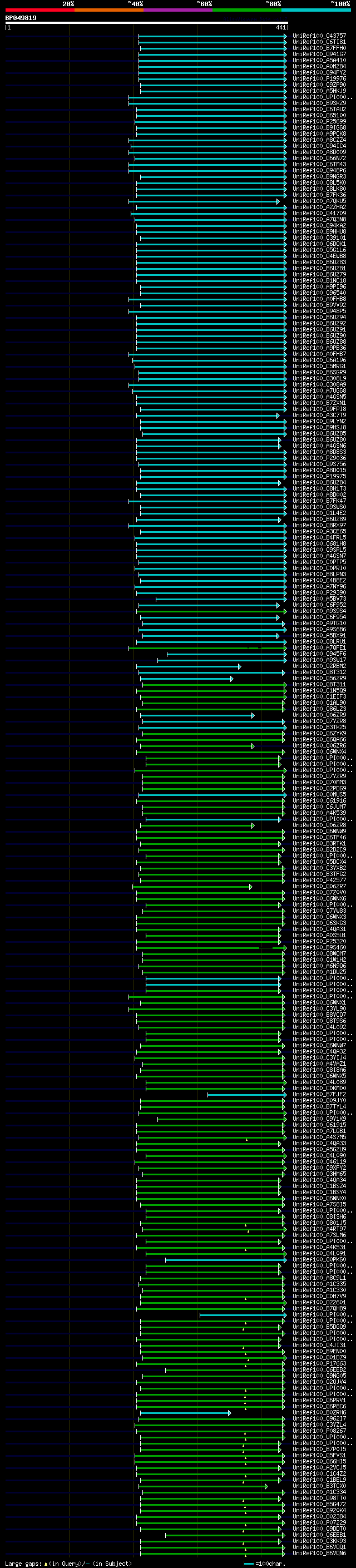
Task: Click green alignment bar of UniRef100_A7QFE1
Action: click(207, 647)
